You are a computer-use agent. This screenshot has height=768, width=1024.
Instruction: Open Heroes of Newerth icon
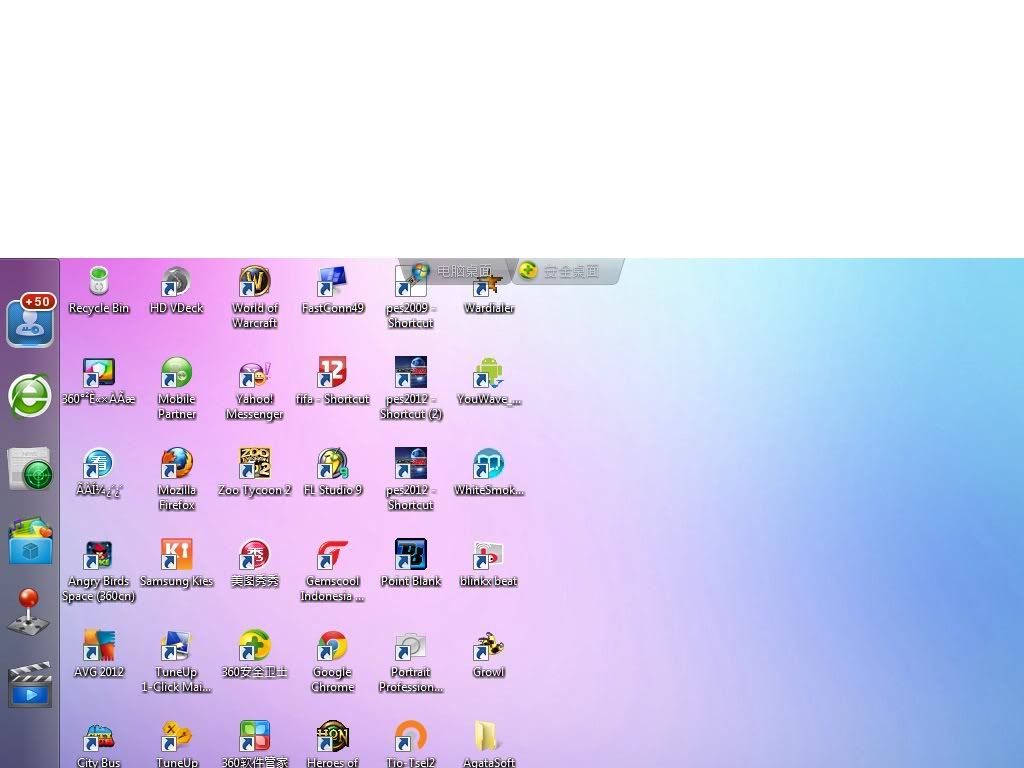(x=332, y=737)
